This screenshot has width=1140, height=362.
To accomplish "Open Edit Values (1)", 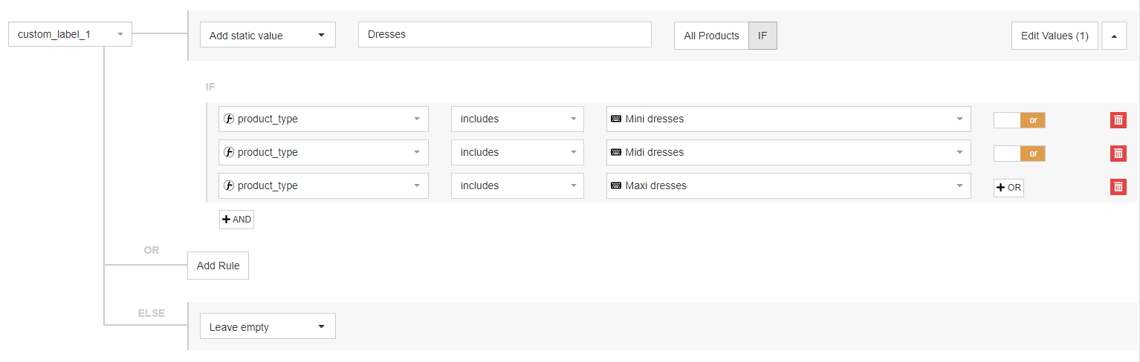I will [x=1054, y=36].
